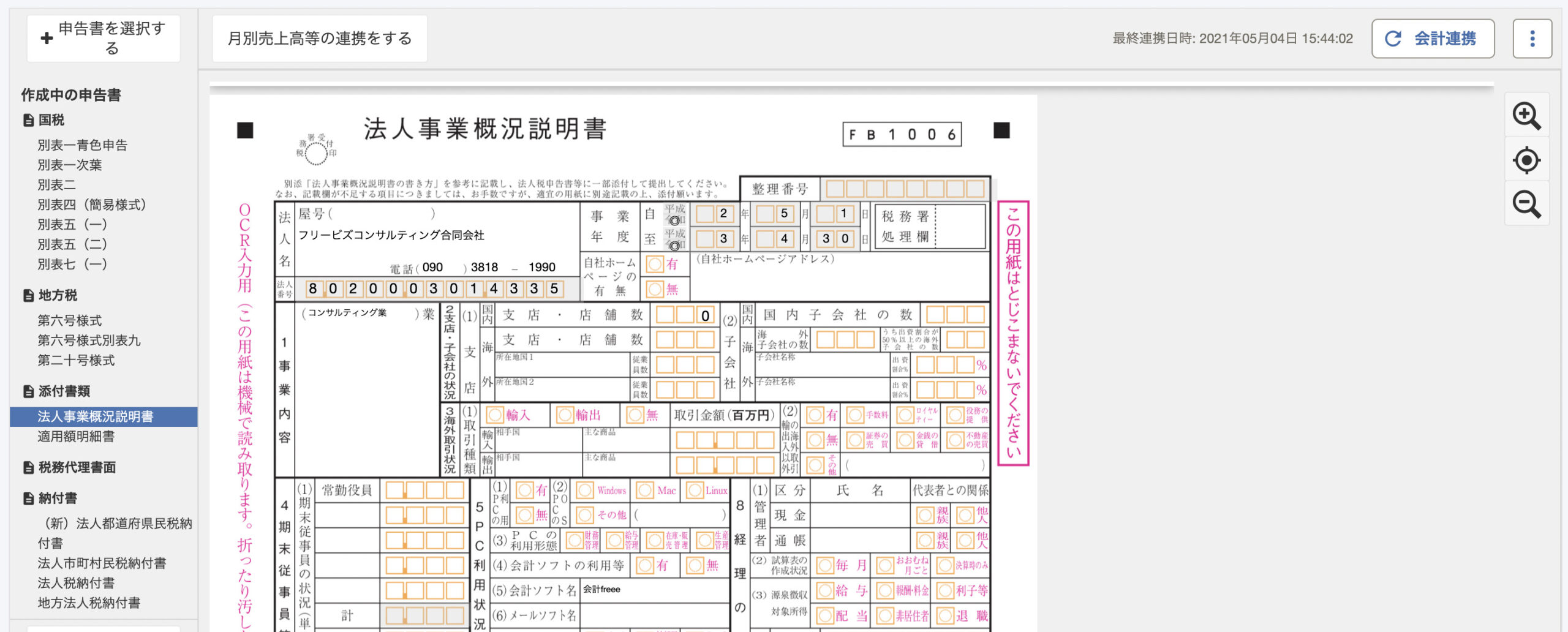The height and width of the screenshot is (632, 1568).
Task: Check 決算時のみ for 試算表の作成状況
Action: tap(945, 565)
